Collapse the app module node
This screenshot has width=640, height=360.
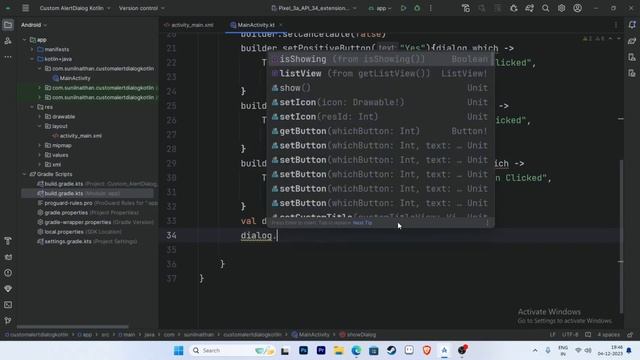(24, 40)
